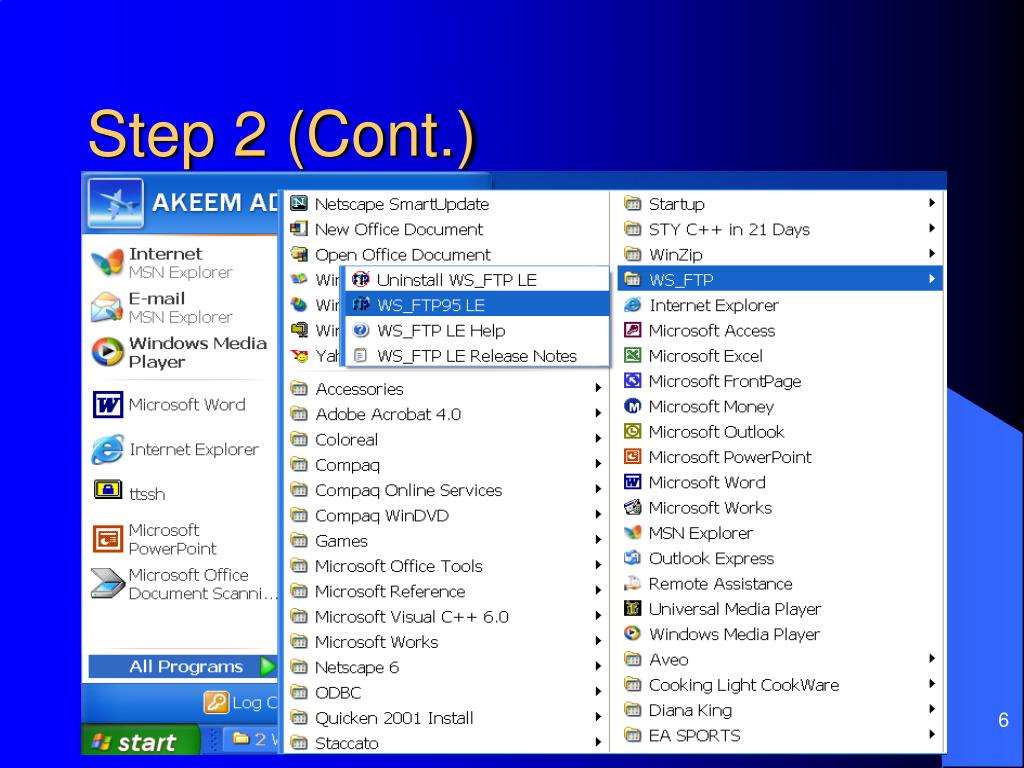
Task: Click the MSN Explorer butterfly icon beside Internet
Action: (107, 263)
